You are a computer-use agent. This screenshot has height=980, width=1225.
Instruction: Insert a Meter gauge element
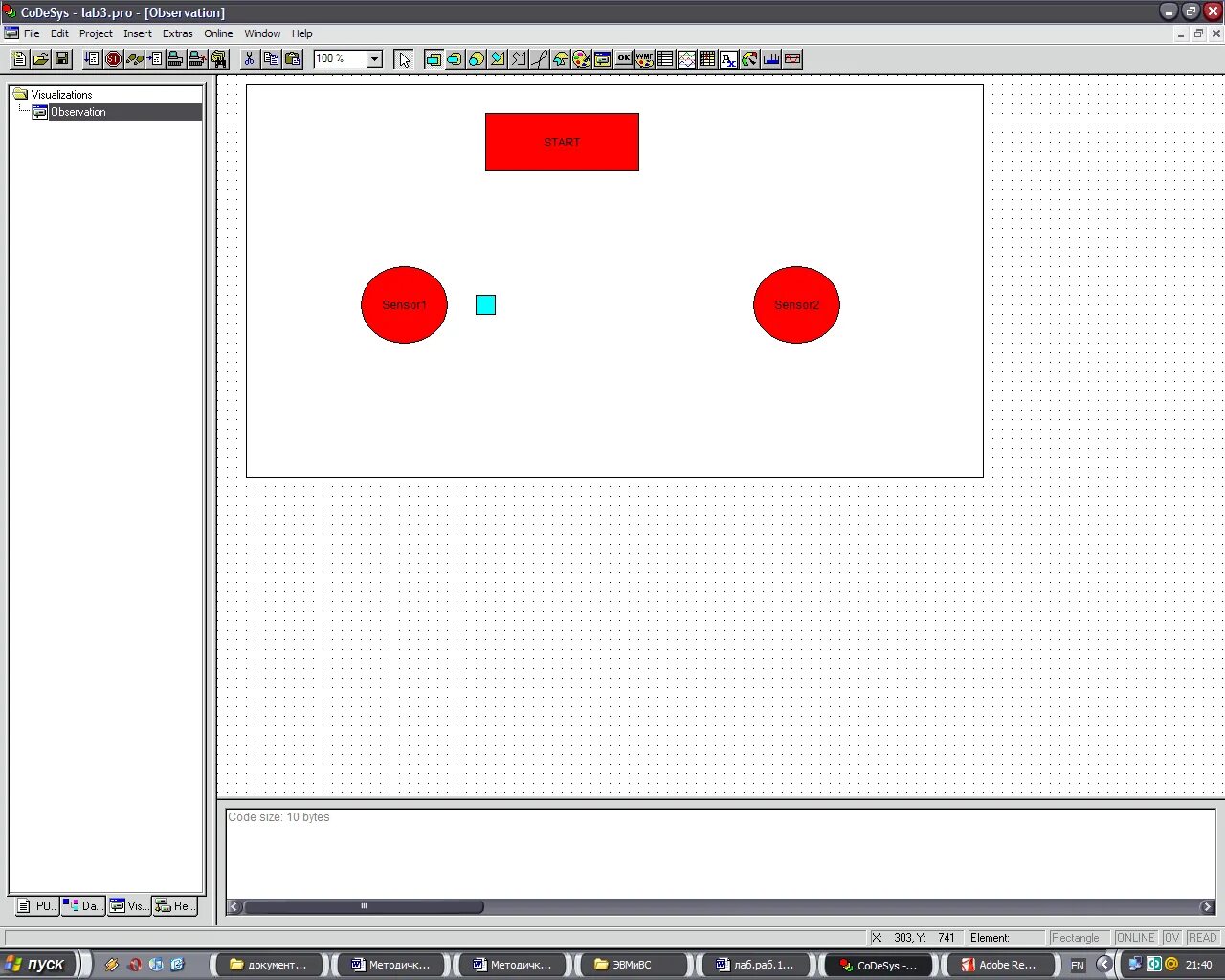pos(749,59)
